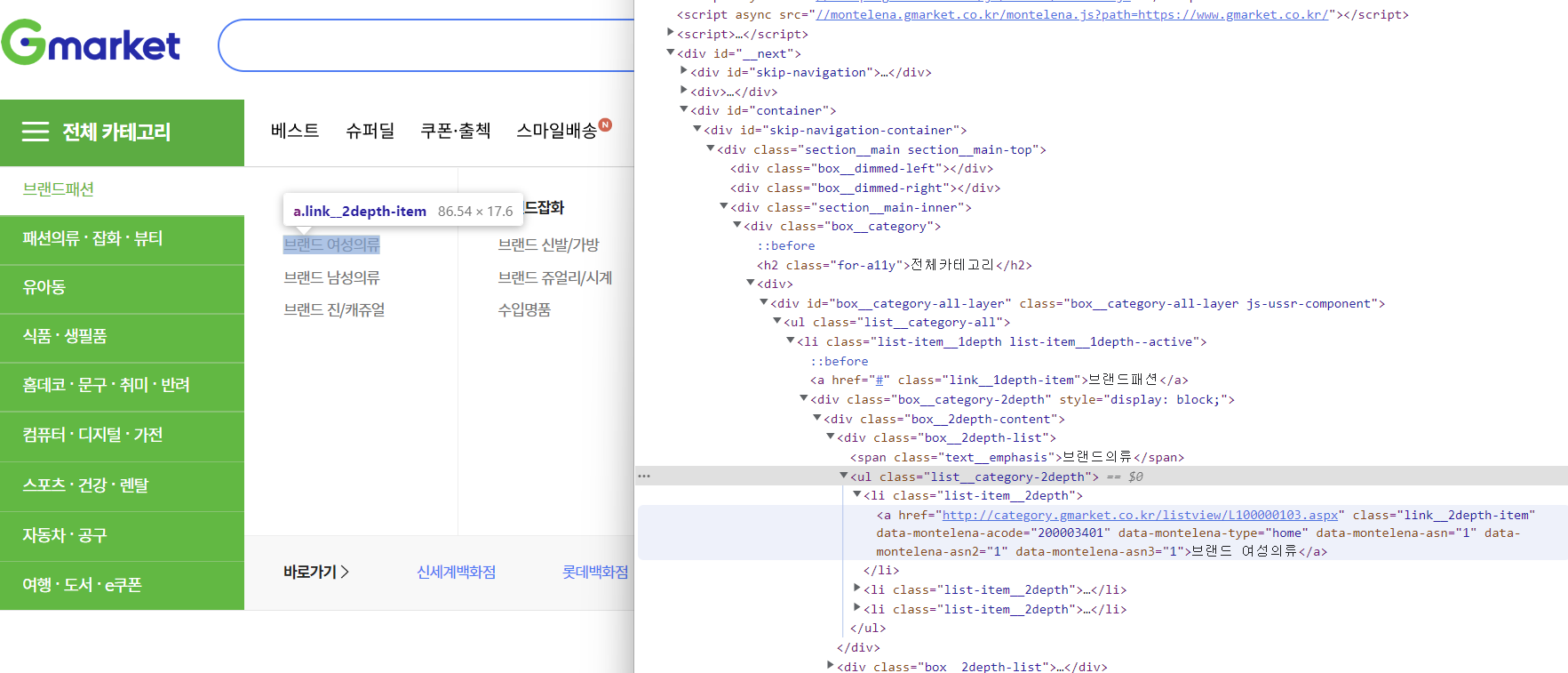The width and height of the screenshot is (1568, 673).
Task: Open the 브랜드 신발/가방 link
Action: click(548, 244)
